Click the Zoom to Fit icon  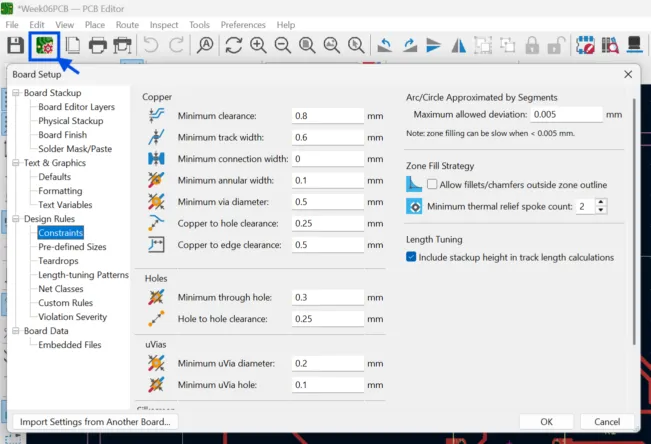[x=307, y=45]
